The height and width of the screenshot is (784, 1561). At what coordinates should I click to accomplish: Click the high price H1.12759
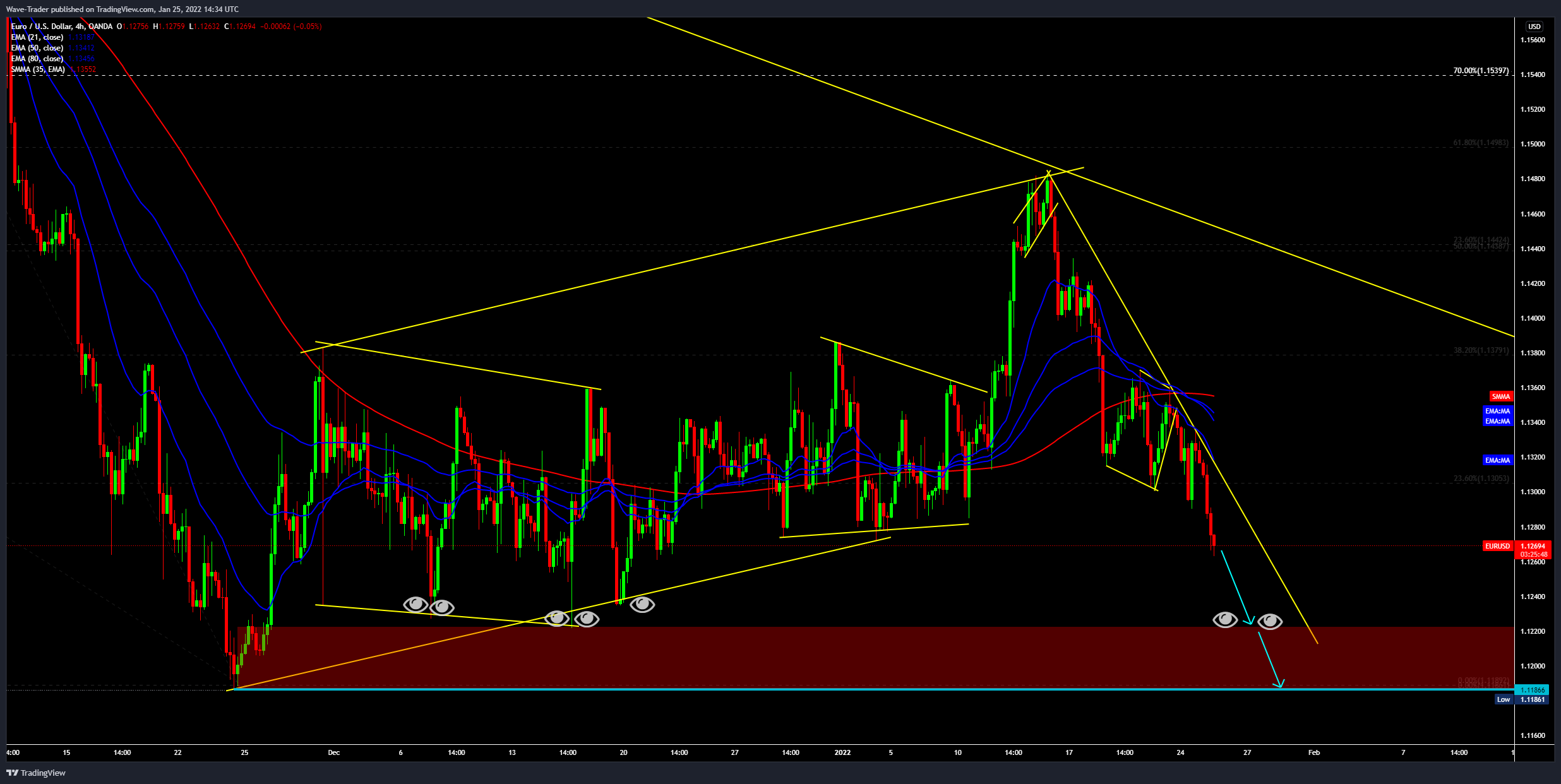pyautogui.click(x=169, y=27)
